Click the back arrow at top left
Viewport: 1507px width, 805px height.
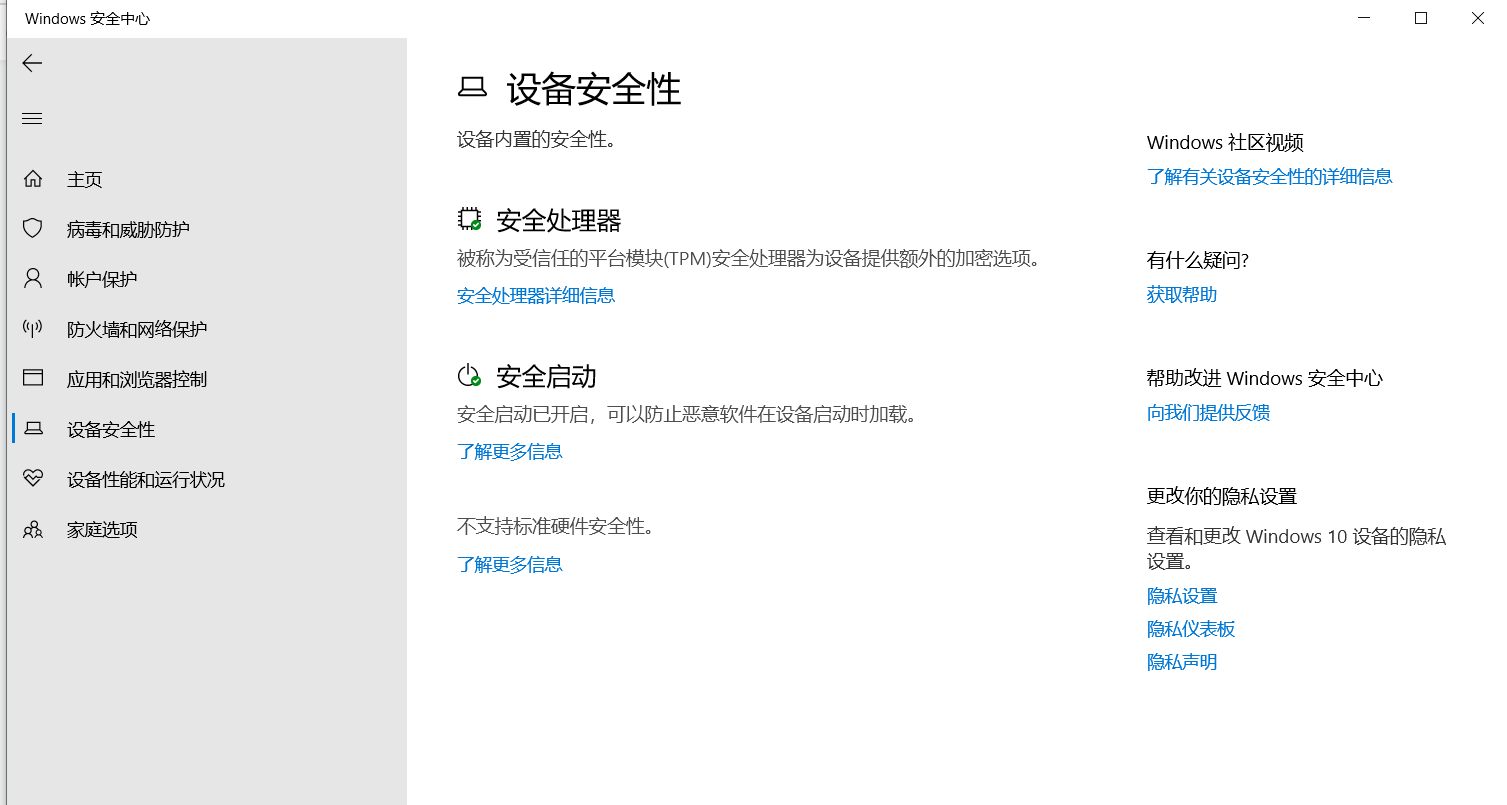[x=31, y=63]
